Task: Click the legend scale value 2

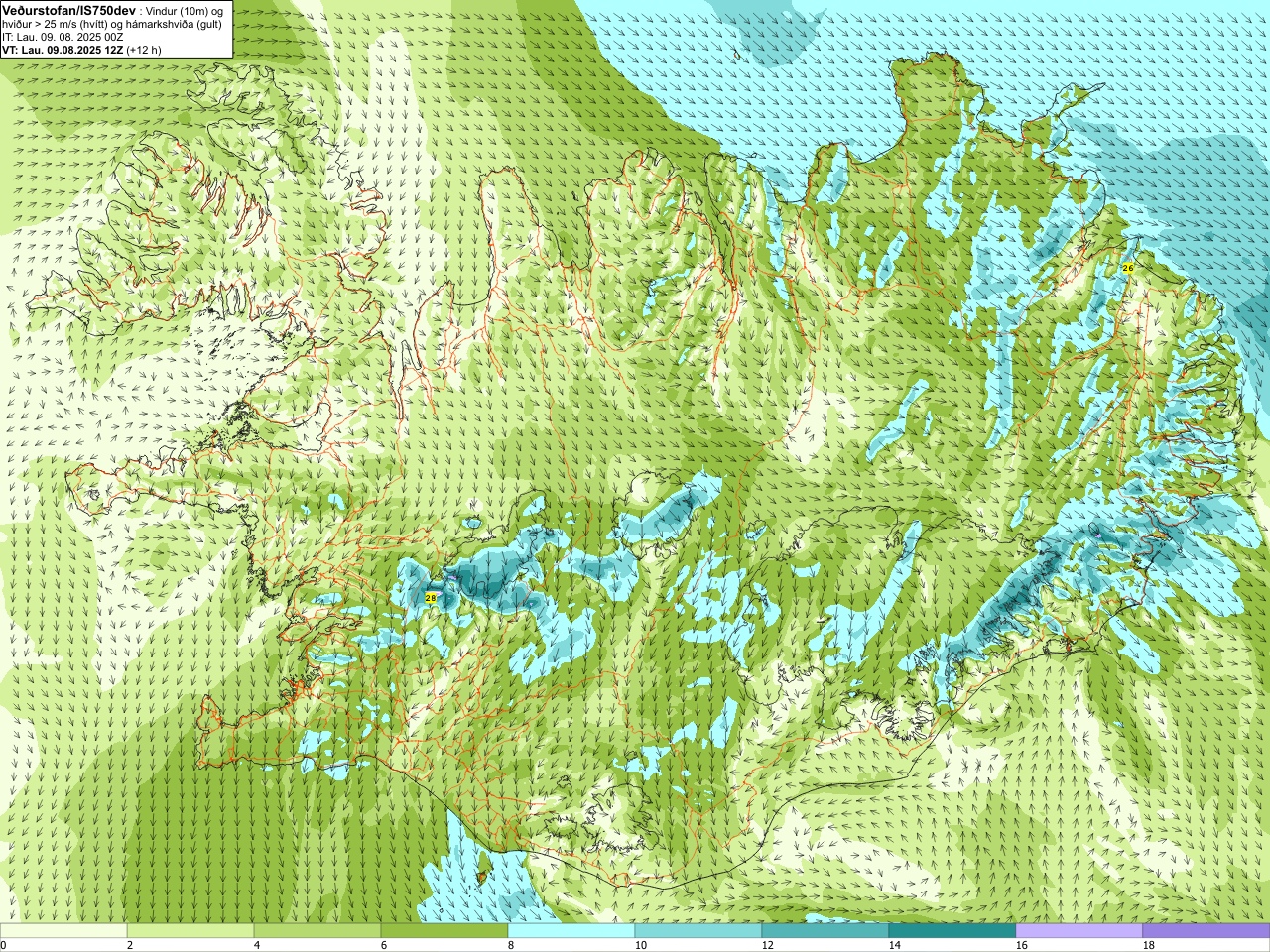Action: pos(130,946)
